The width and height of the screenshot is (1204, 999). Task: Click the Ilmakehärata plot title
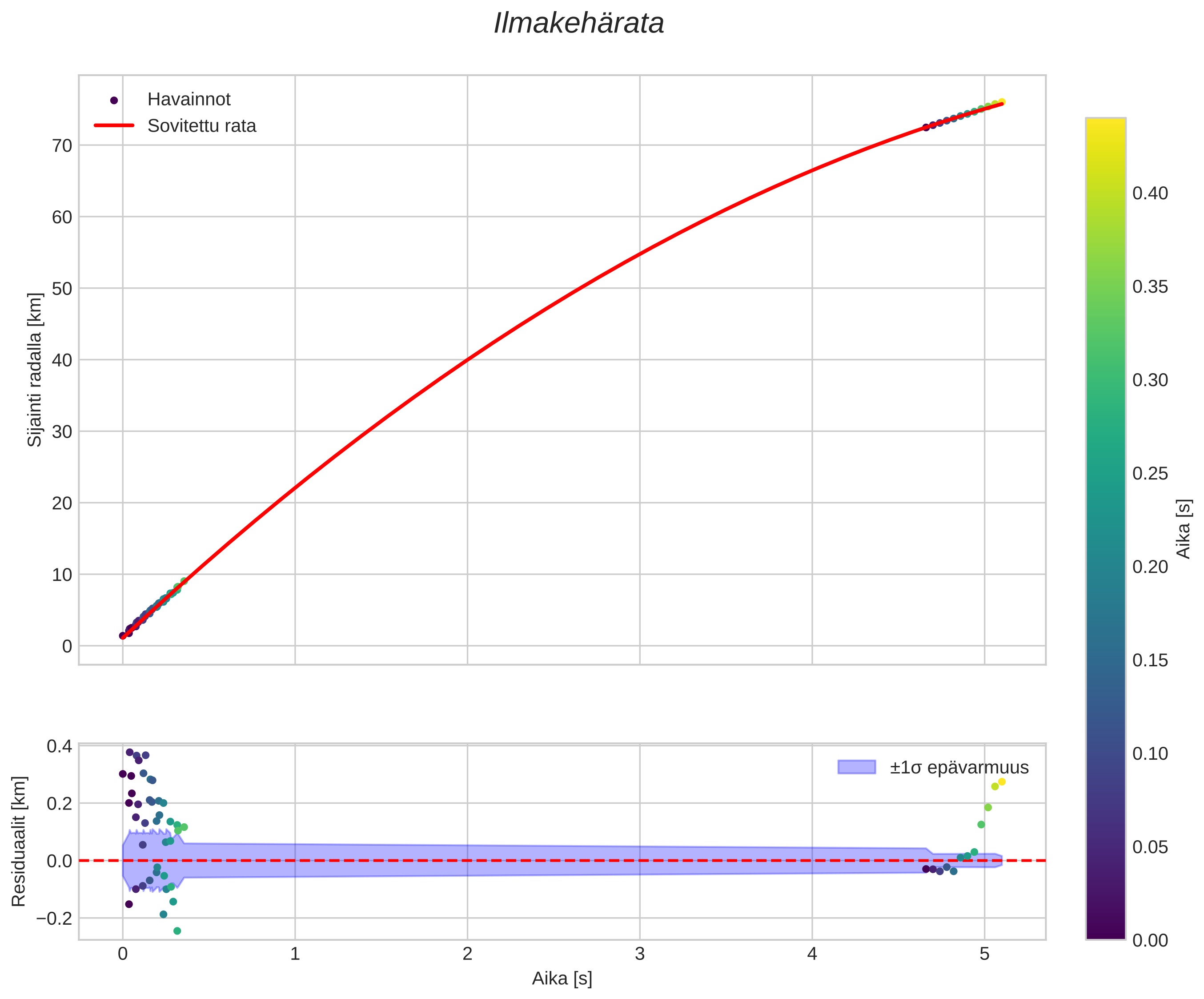click(x=578, y=24)
